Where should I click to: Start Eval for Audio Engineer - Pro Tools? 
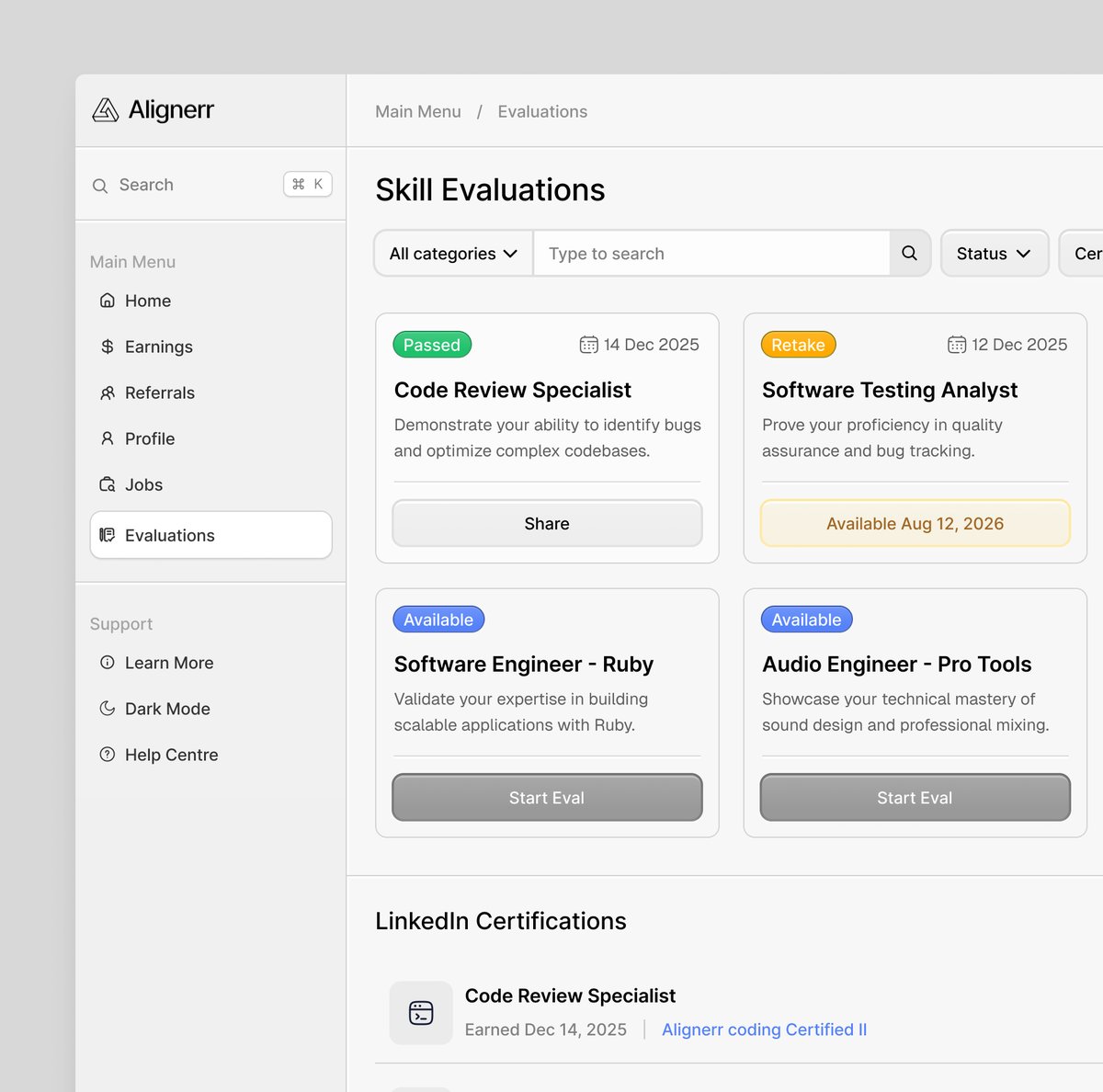[x=915, y=797]
